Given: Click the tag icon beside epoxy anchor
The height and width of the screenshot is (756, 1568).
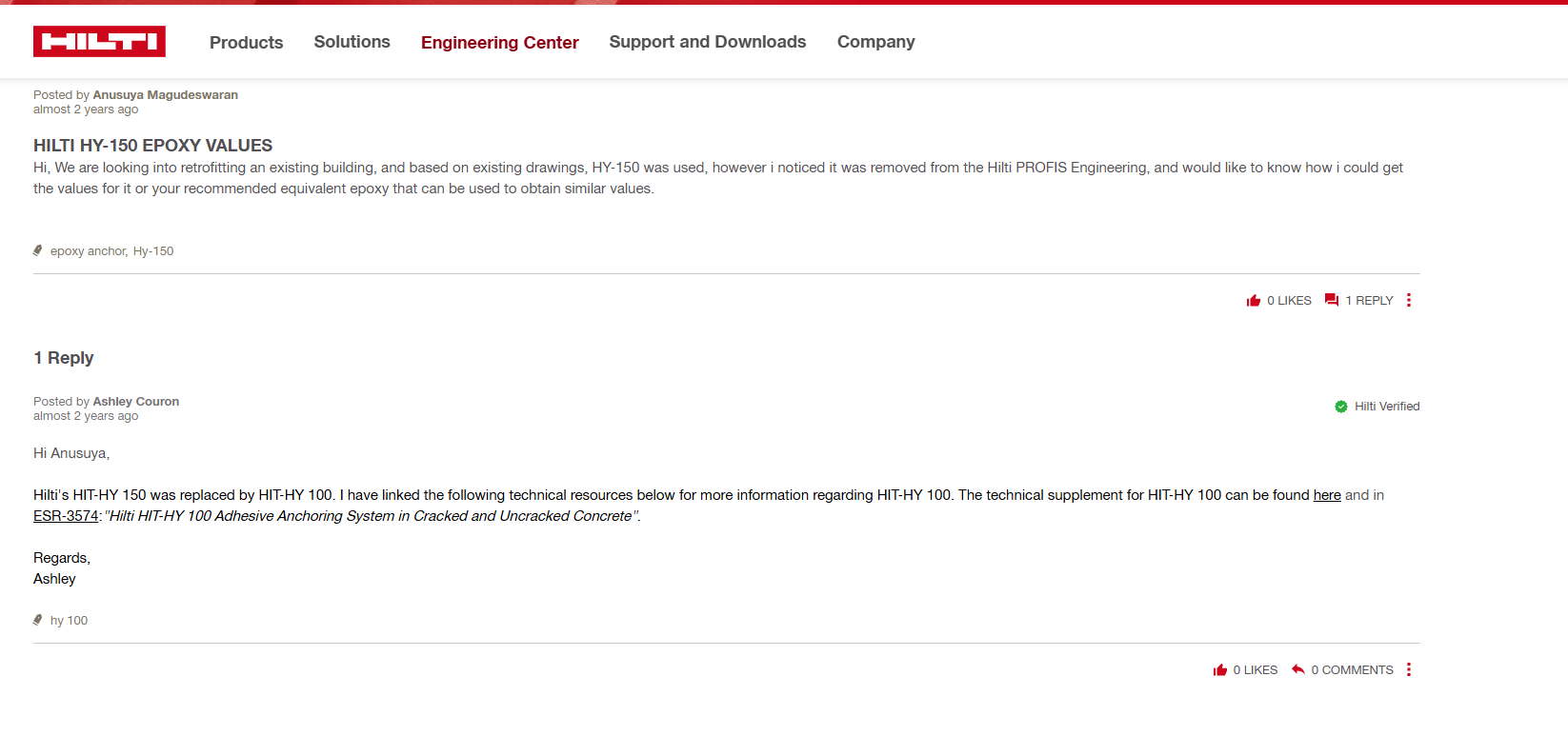Looking at the screenshot, I should click(38, 251).
